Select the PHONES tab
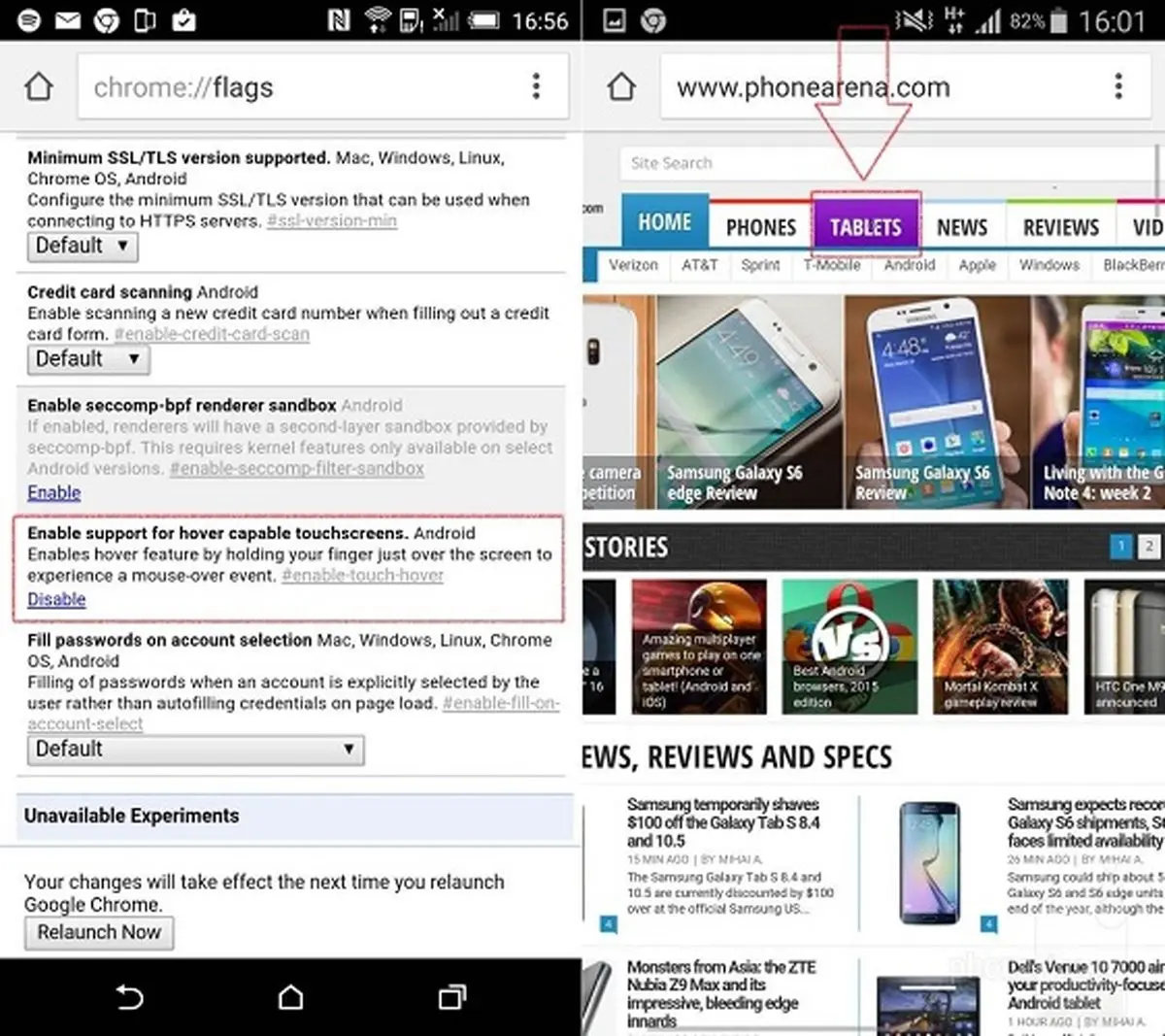 tap(761, 227)
